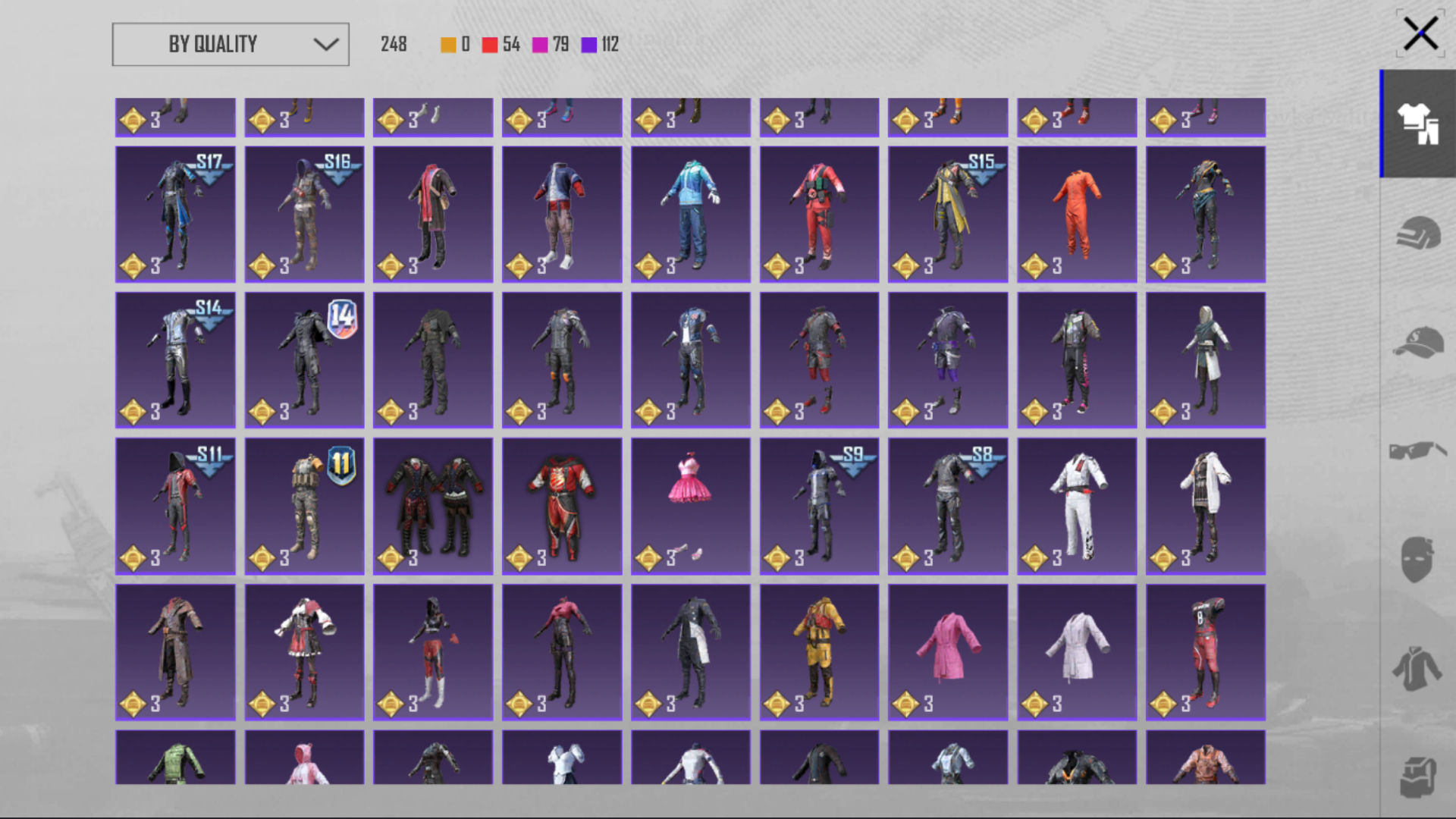The width and height of the screenshot is (1456, 819).
Task: Select the S17 season outfit
Action: click(x=175, y=215)
